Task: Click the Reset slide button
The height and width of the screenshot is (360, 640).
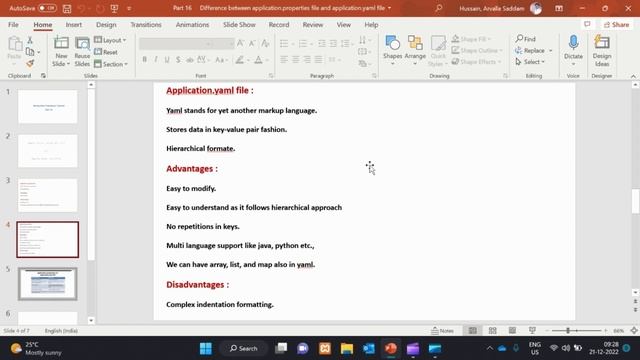Action: (106, 52)
